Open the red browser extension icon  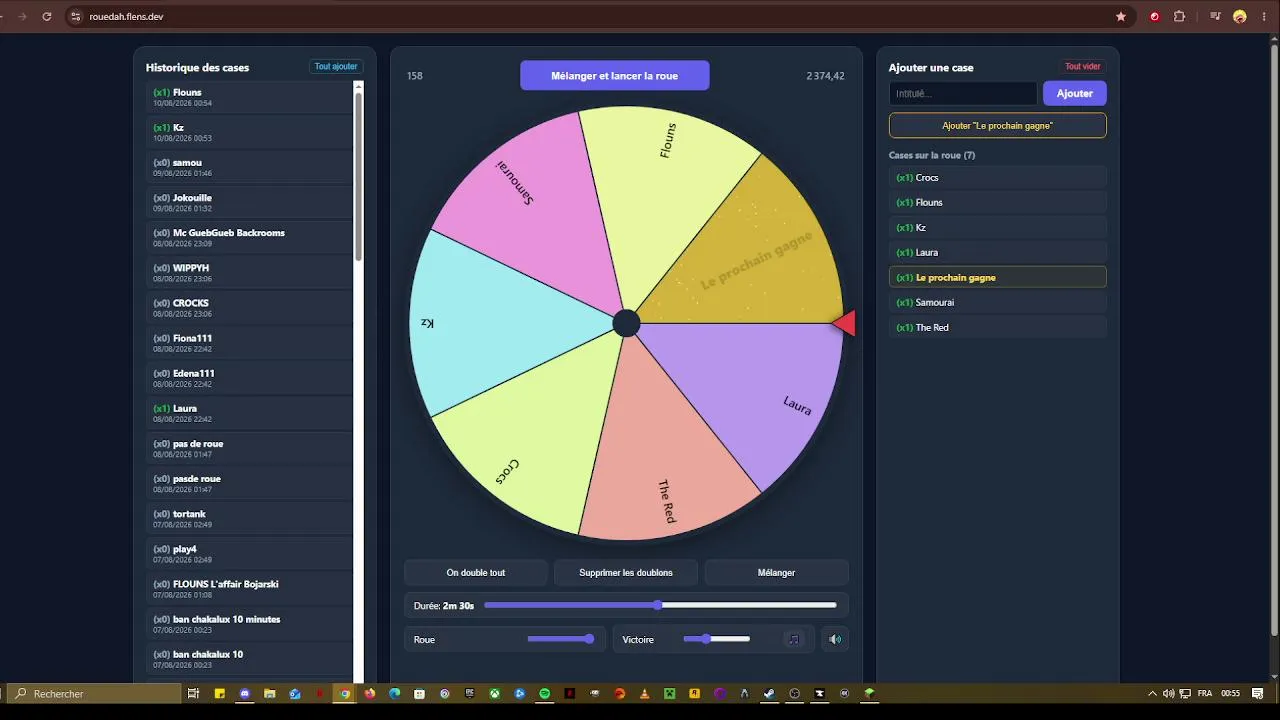(1155, 17)
